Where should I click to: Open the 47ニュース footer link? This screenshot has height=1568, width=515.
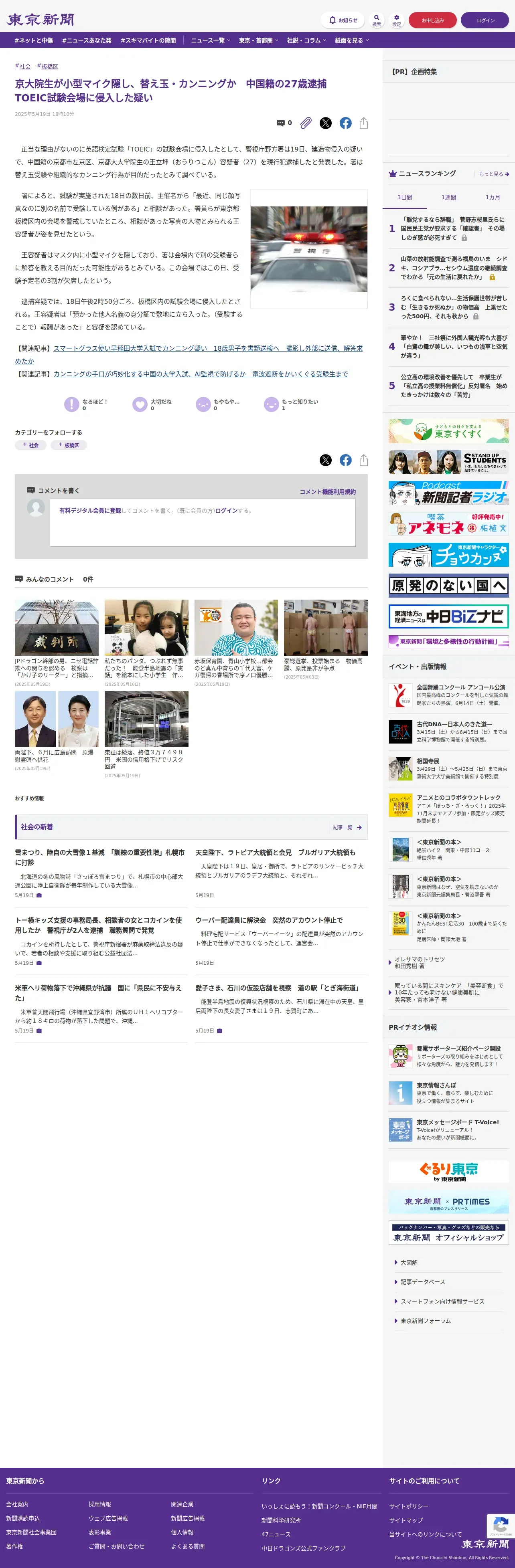tap(276, 1534)
